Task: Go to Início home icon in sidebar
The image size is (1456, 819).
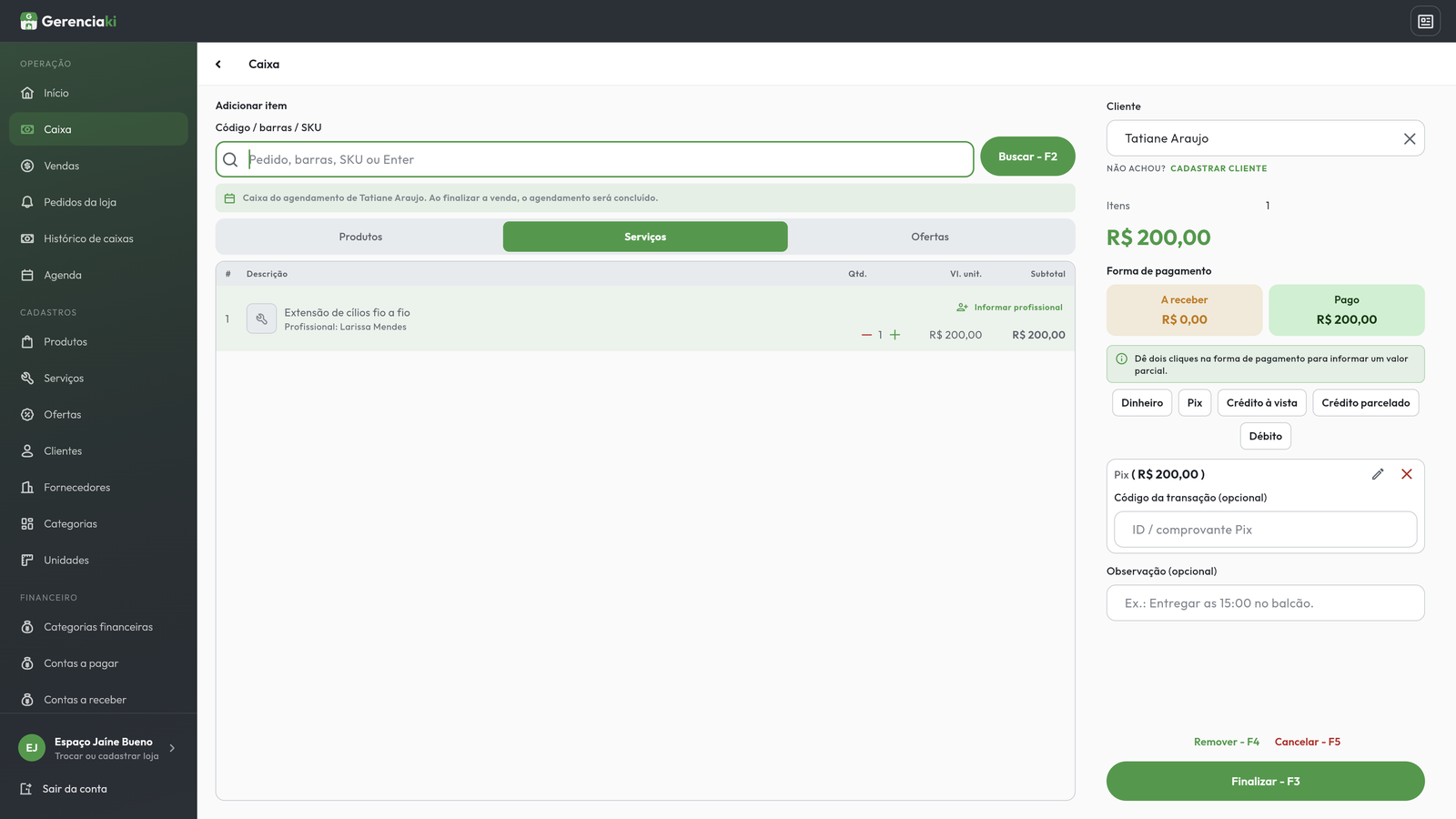Action: pyautogui.click(x=27, y=93)
